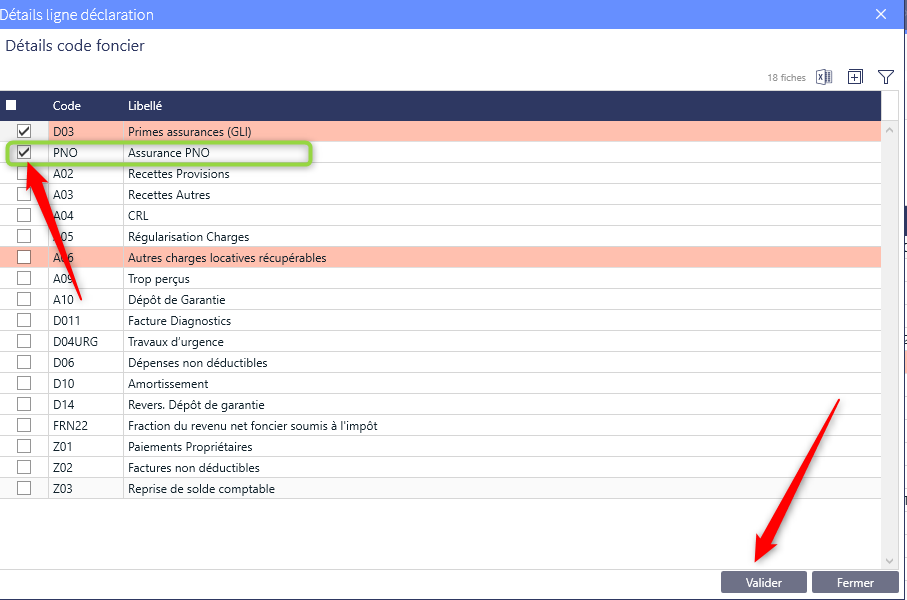This screenshot has width=907, height=600.
Task: Enable the A04 CRL checkbox
Action: pos(24,216)
